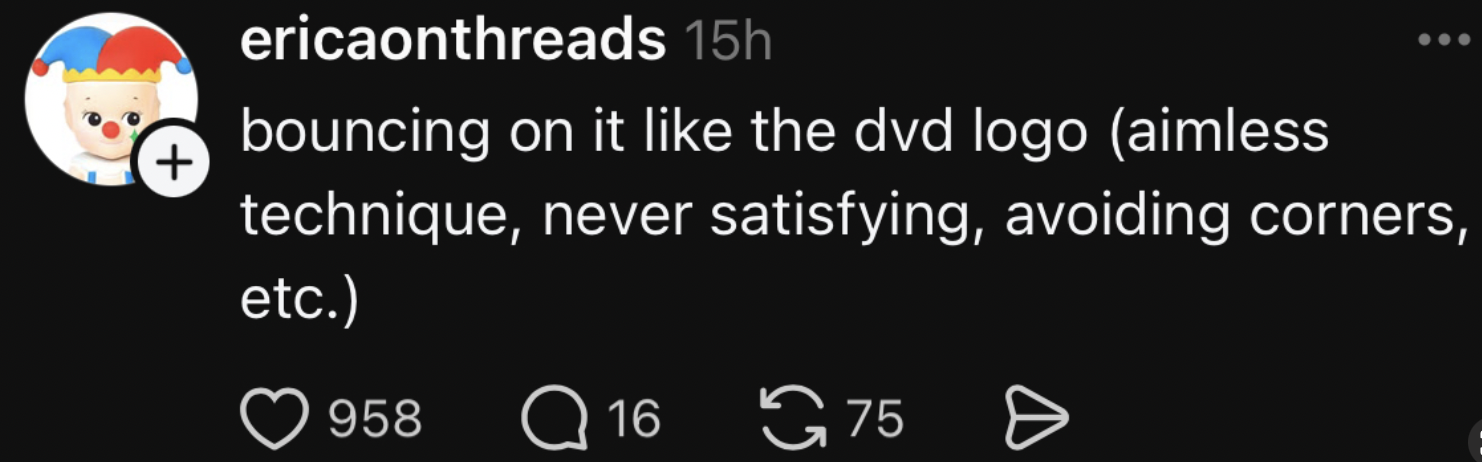View the 958 likes count
The height and width of the screenshot is (462, 1482).
click(375, 419)
